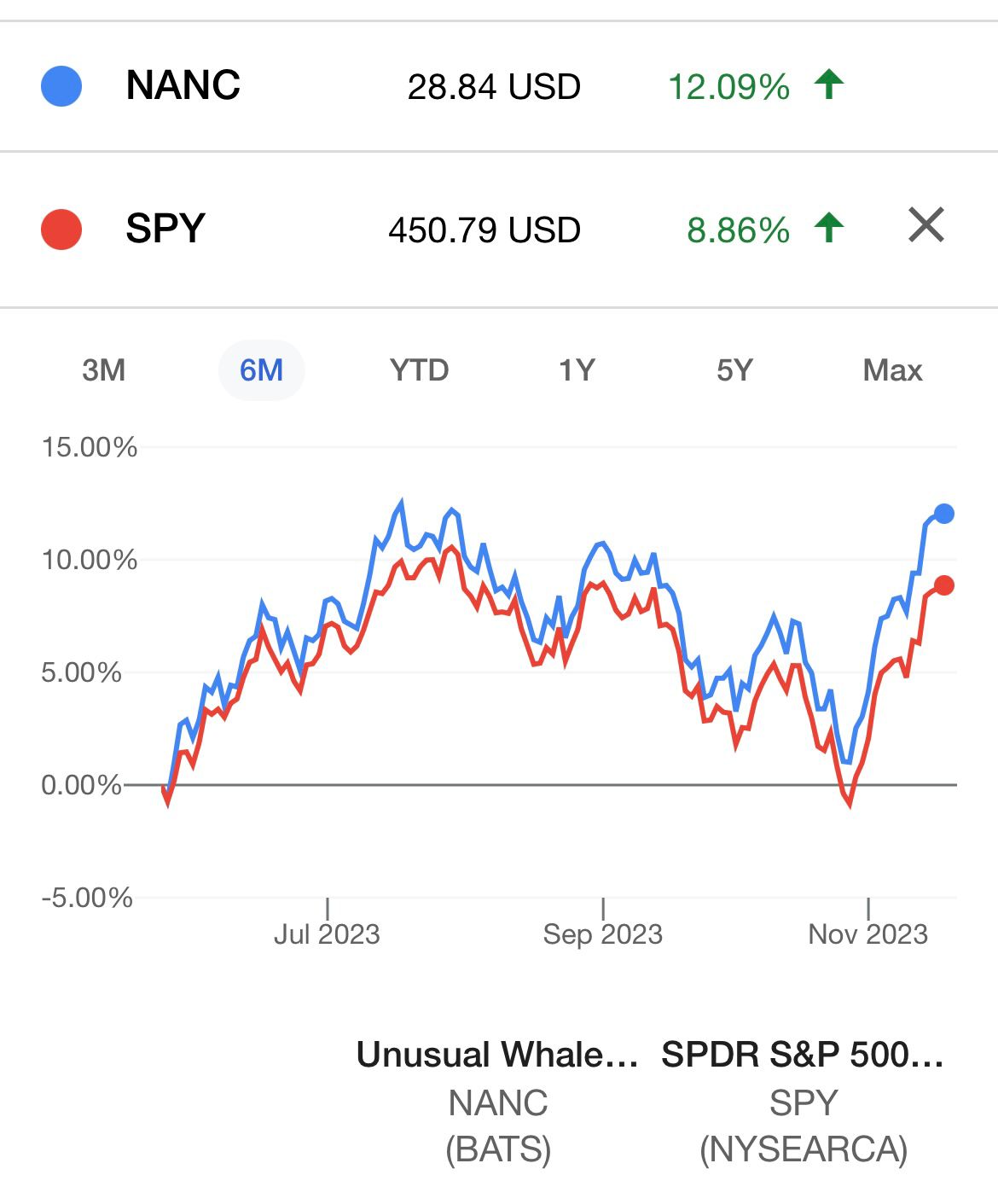Switch to 5Y time range
This screenshot has width=998, height=1204.
coord(734,370)
